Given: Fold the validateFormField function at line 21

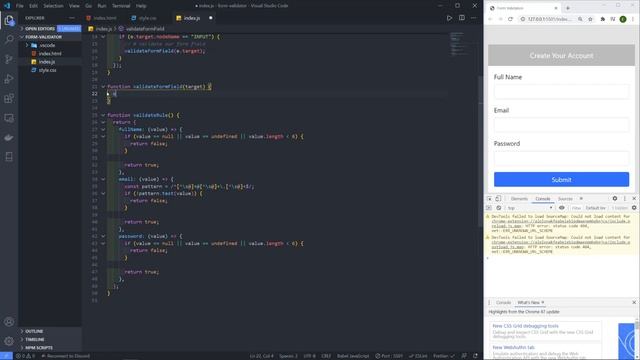Looking at the screenshot, I should 103,87.
